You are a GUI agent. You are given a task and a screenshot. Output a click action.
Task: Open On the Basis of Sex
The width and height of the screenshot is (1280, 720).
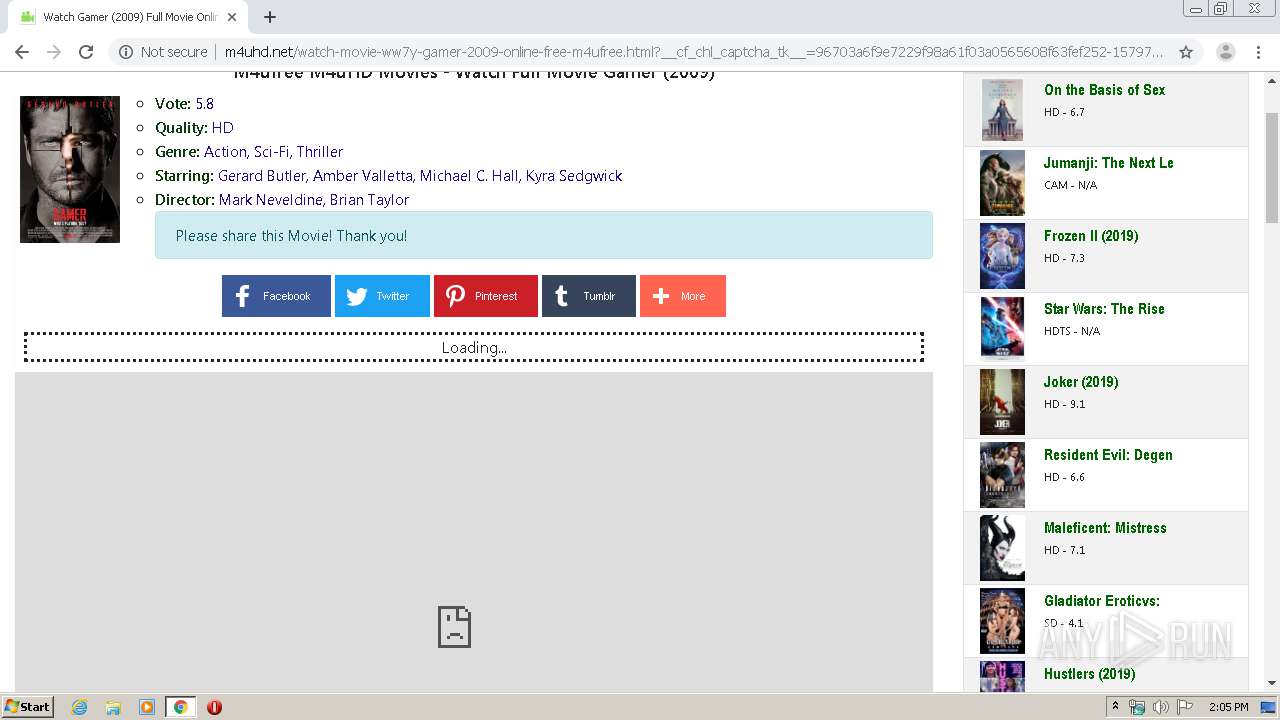(x=1104, y=90)
